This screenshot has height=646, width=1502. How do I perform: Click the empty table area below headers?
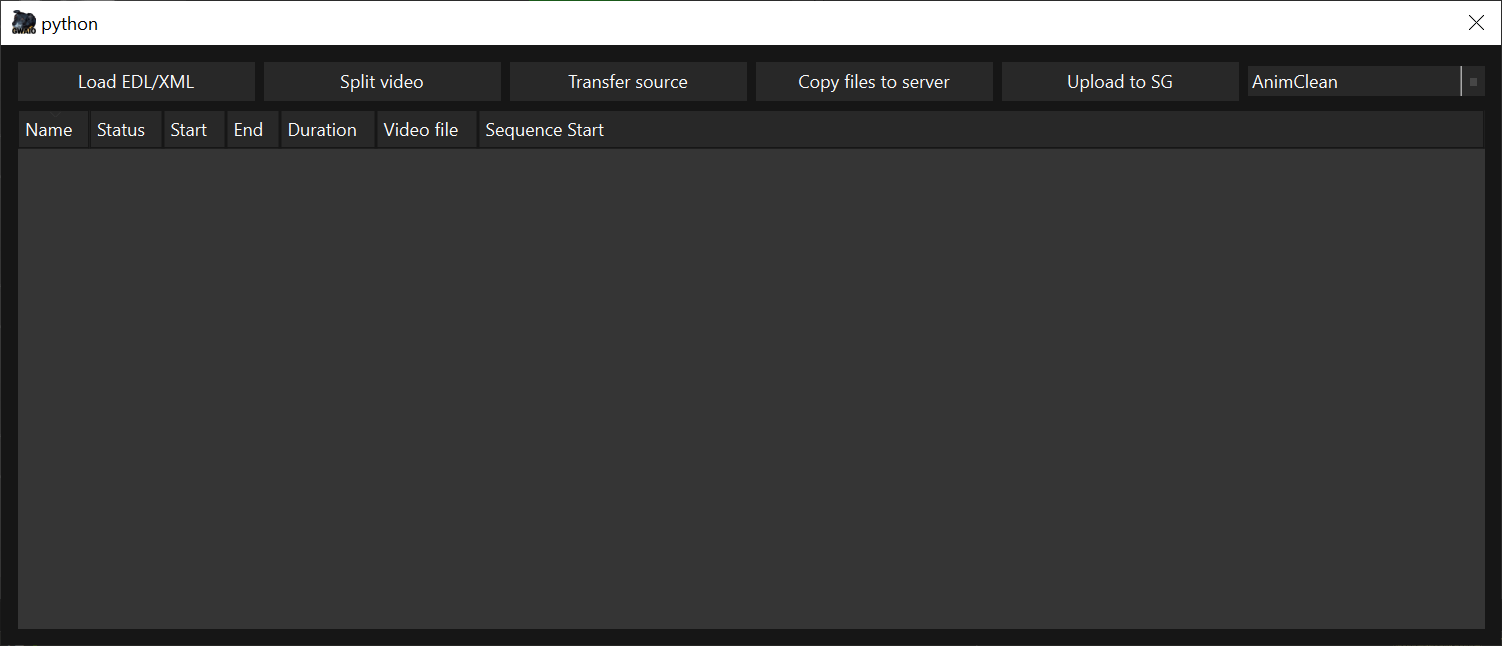(750, 388)
